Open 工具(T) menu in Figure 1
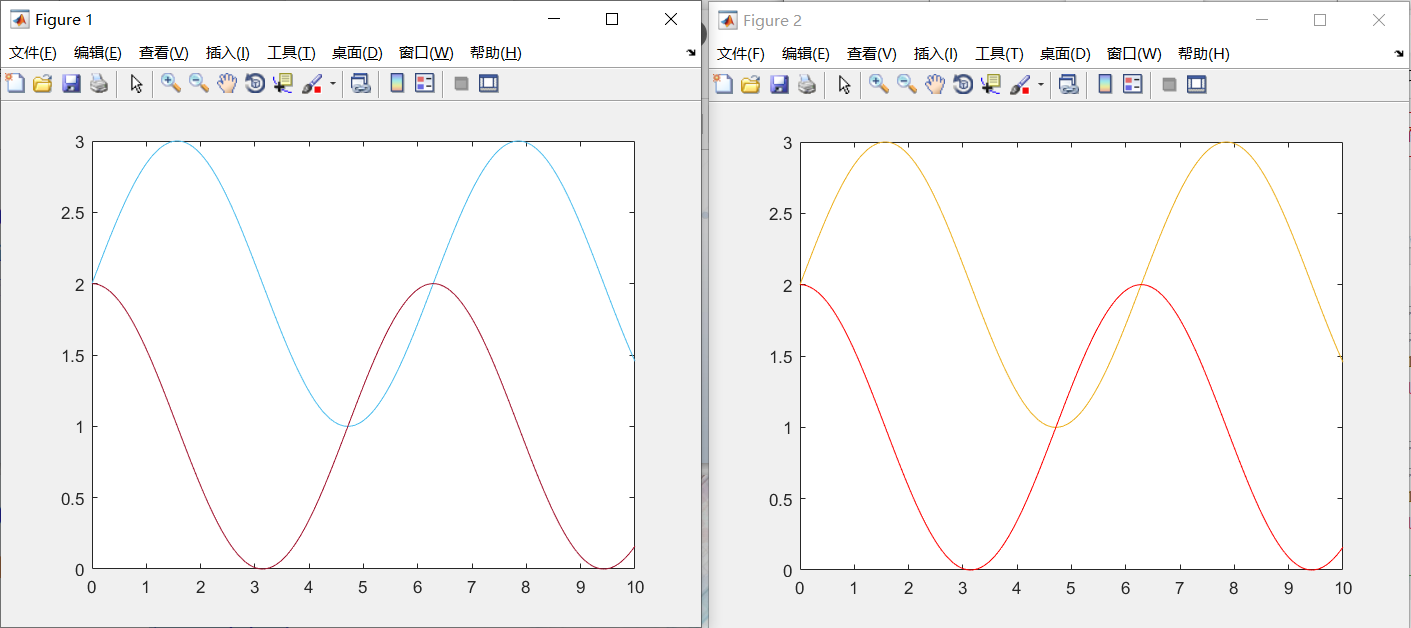Image resolution: width=1411 pixels, height=628 pixels. click(x=291, y=53)
